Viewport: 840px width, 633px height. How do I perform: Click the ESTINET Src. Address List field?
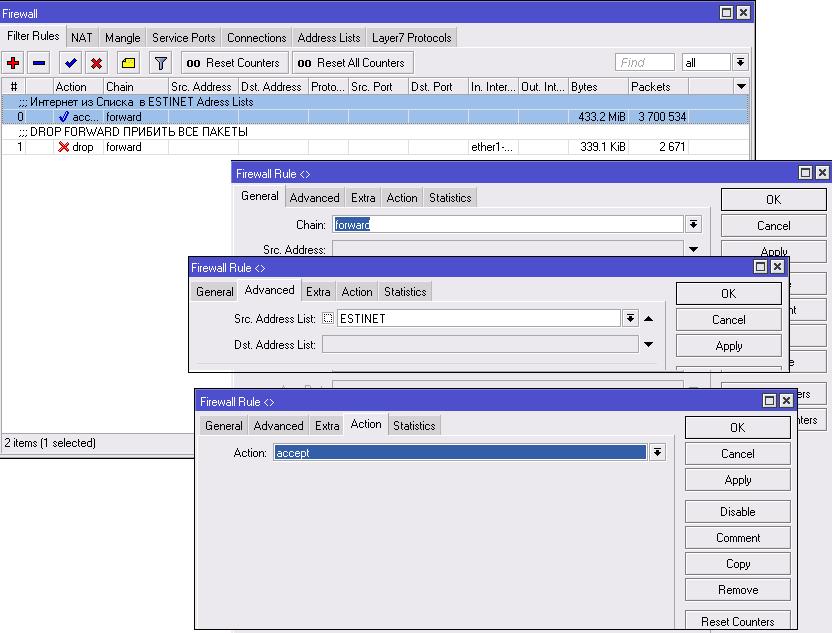click(x=479, y=319)
